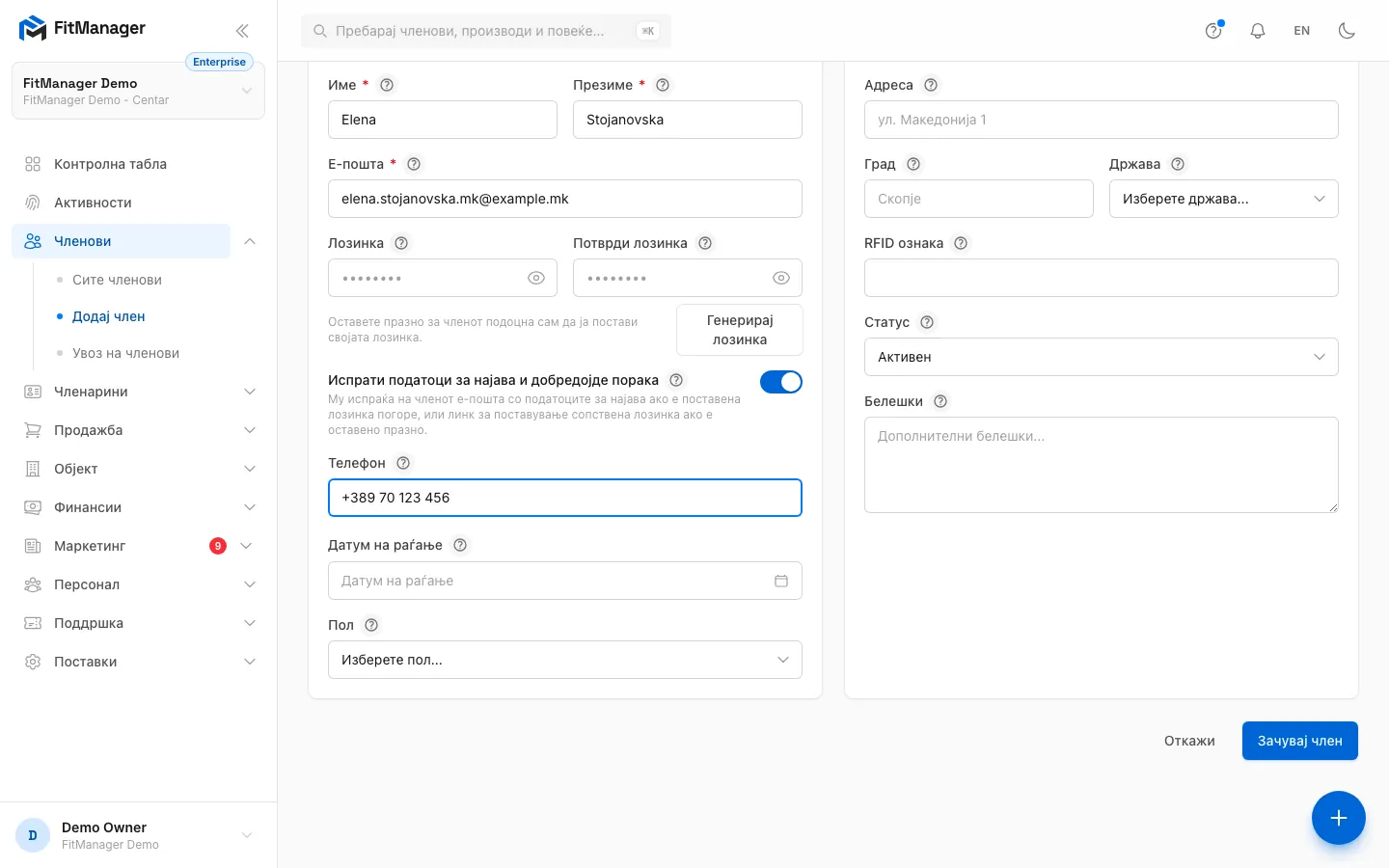Click help icon beside Телефон label
The height and width of the screenshot is (868, 1389).
tap(403, 463)
